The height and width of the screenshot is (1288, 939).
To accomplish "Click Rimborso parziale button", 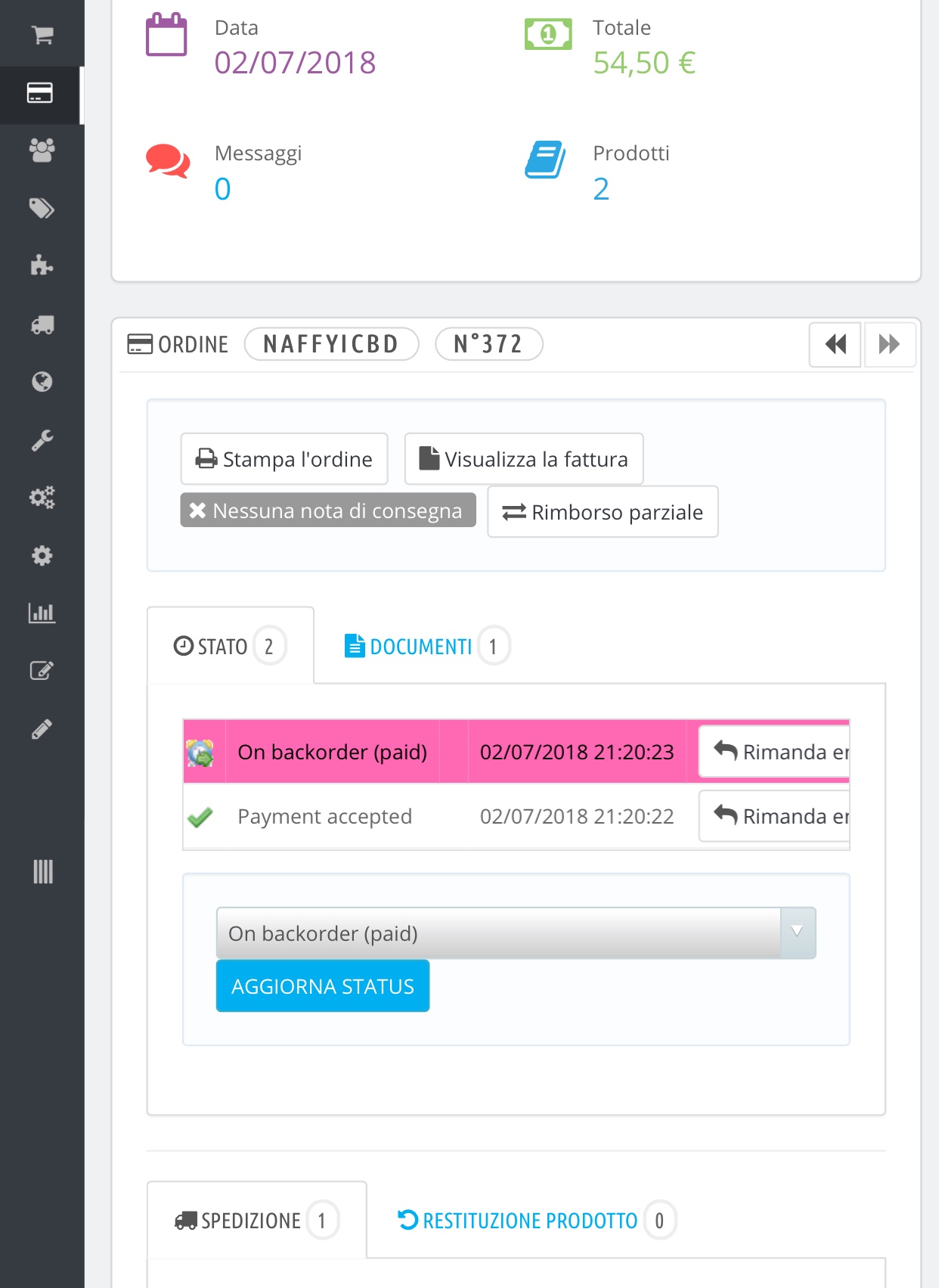I will click(x=603, y=512).
